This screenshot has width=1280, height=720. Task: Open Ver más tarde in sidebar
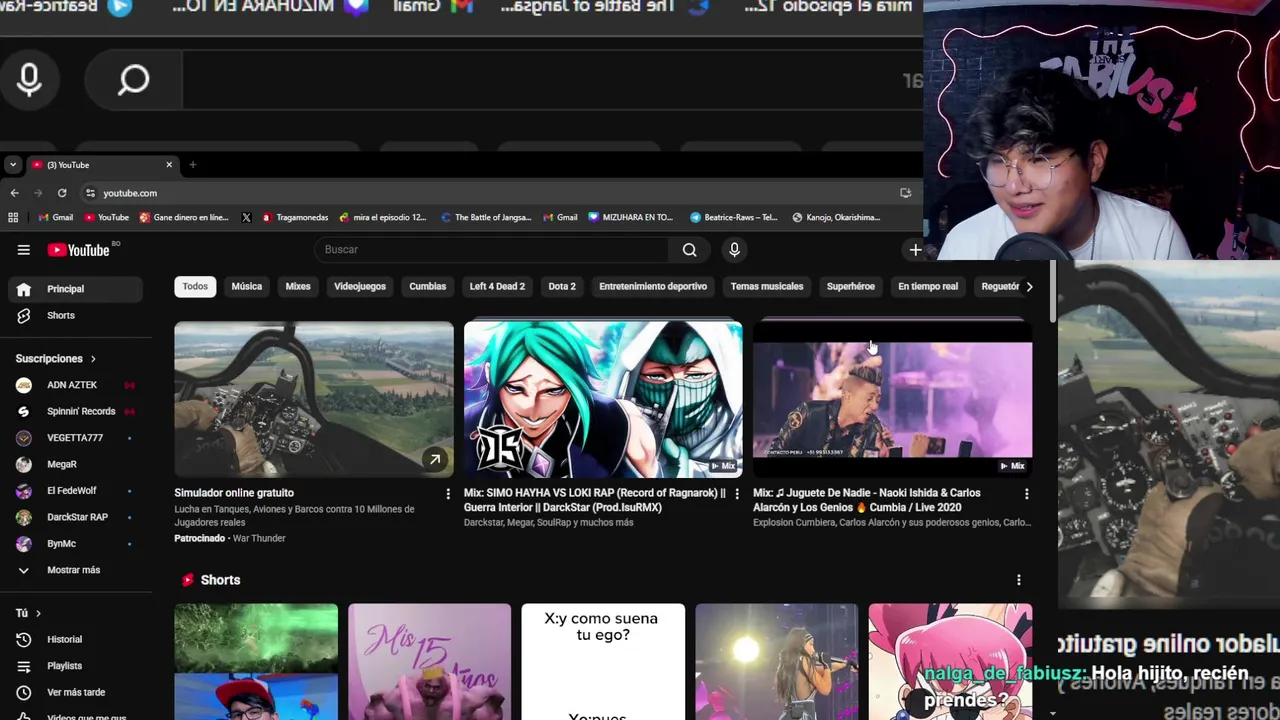(x=76, y=692)
